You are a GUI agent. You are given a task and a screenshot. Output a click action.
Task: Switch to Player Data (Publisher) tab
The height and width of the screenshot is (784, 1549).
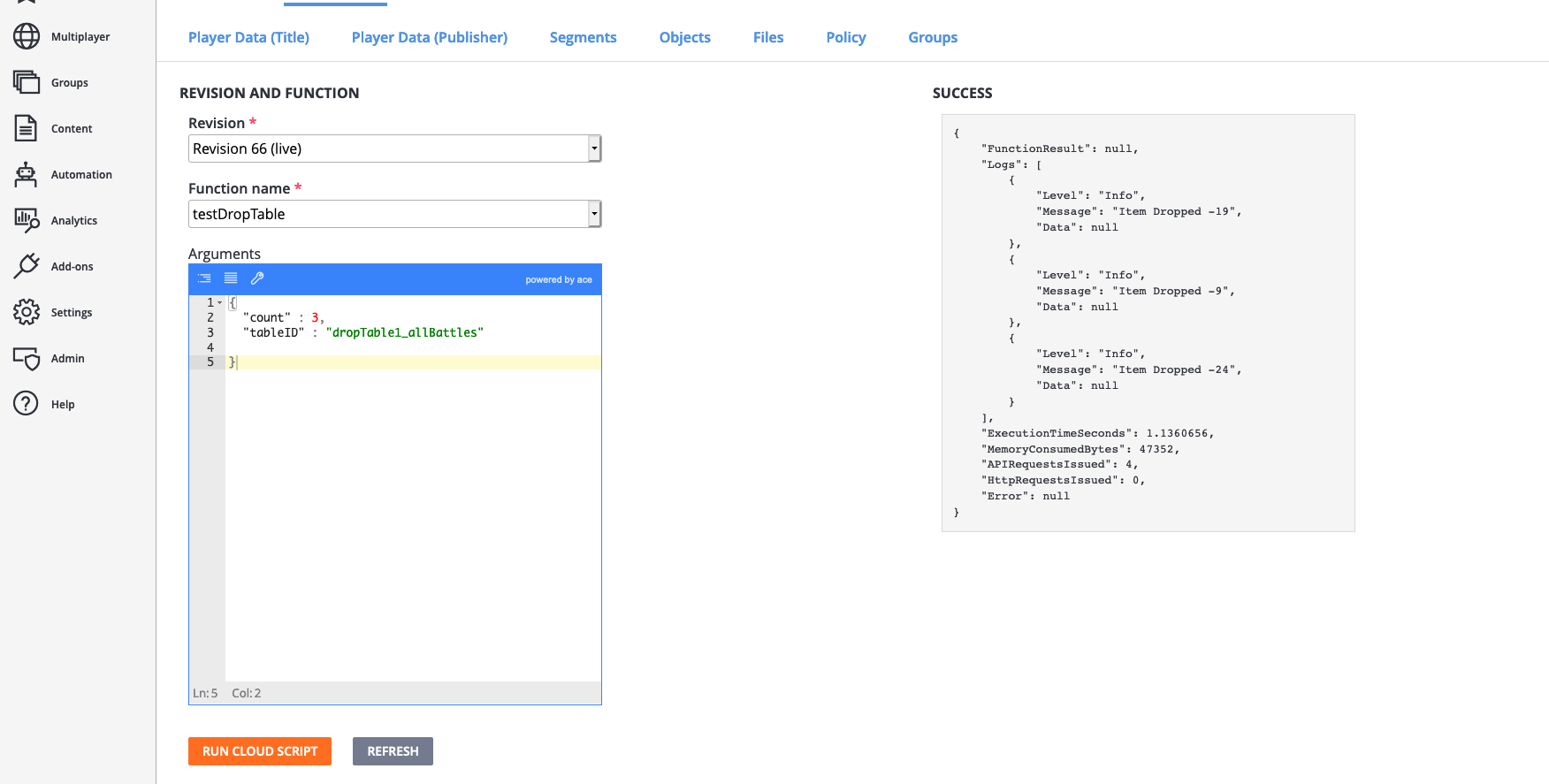430,37
